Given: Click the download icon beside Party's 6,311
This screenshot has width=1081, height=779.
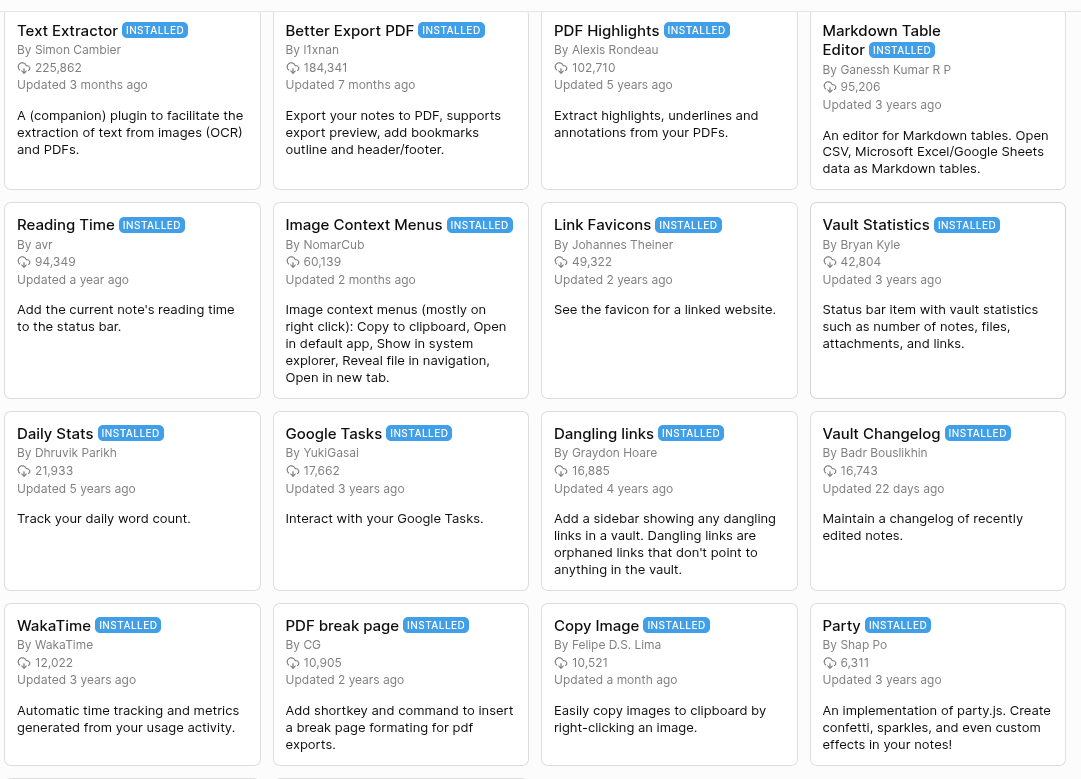Looking at the screenshot, I should click(x=830, y=663).
